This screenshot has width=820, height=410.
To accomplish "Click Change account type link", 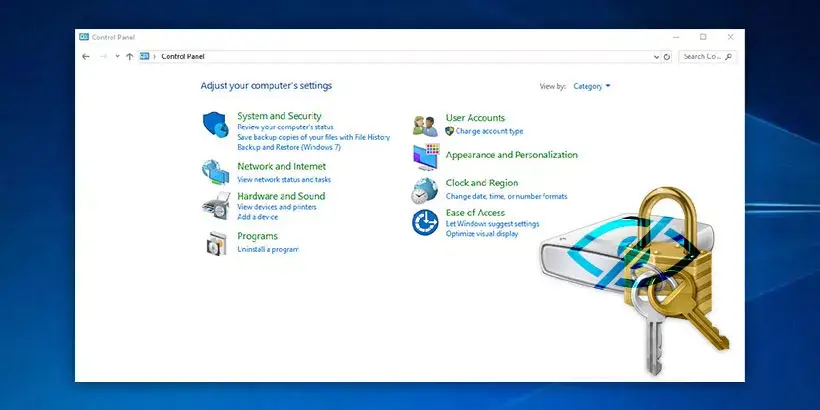I will click(x=489, y=131).
